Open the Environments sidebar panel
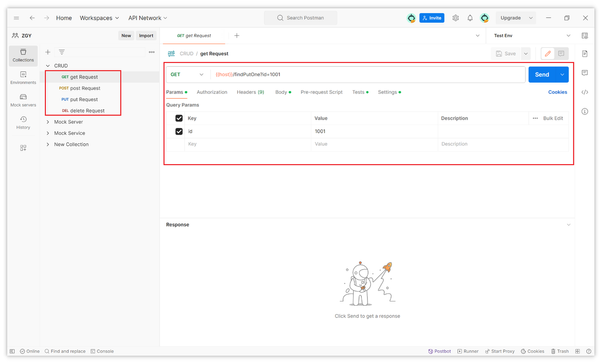Screen dimensions: 600x363 [23, 78]
